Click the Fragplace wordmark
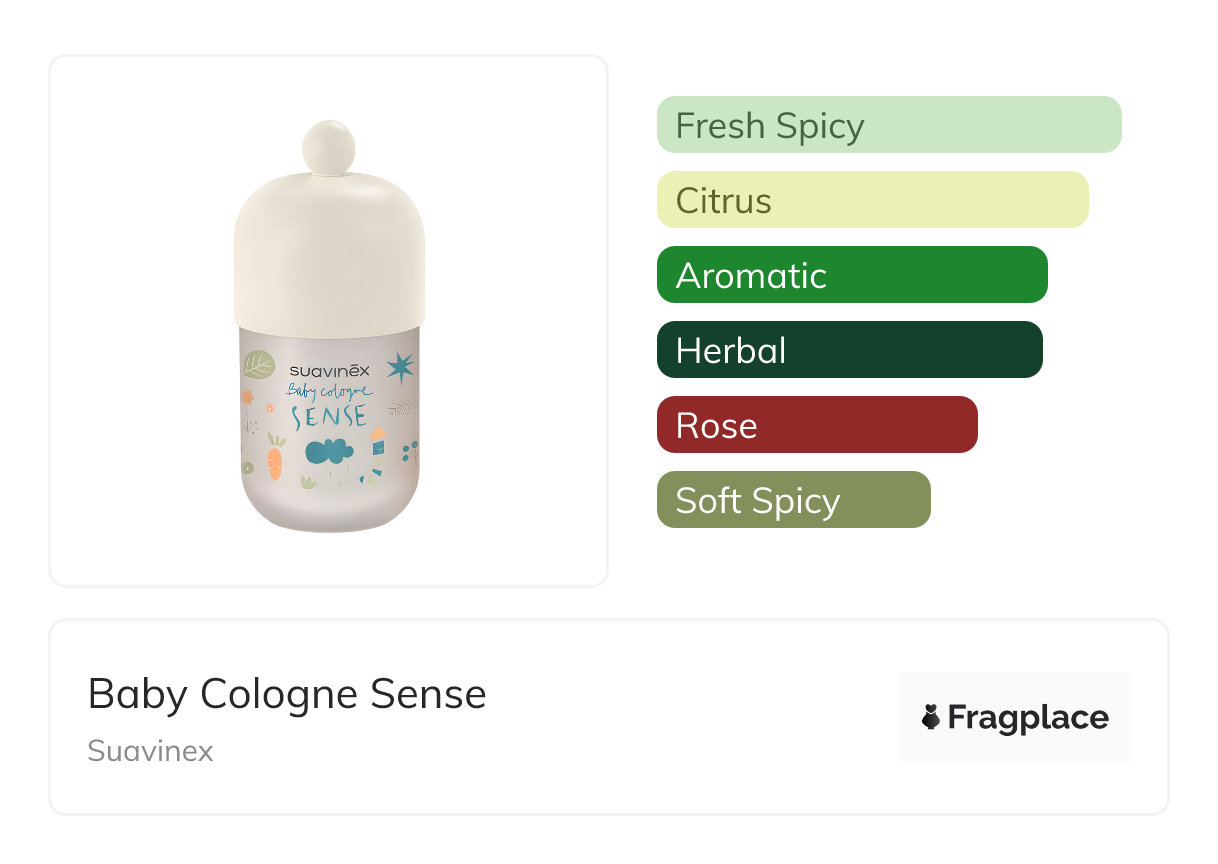 1028,717
